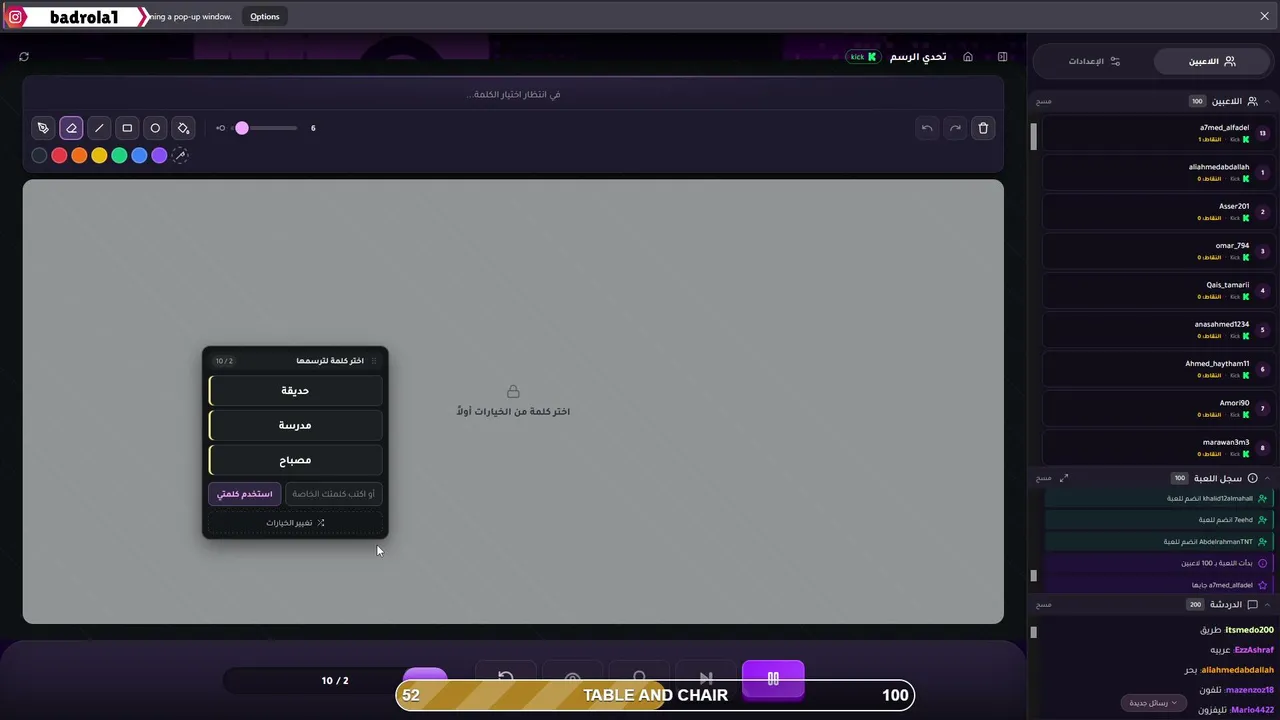Viewport: 1280px width, 720px height.
Task: Go to home via house icon
Action: click(968, 57)
